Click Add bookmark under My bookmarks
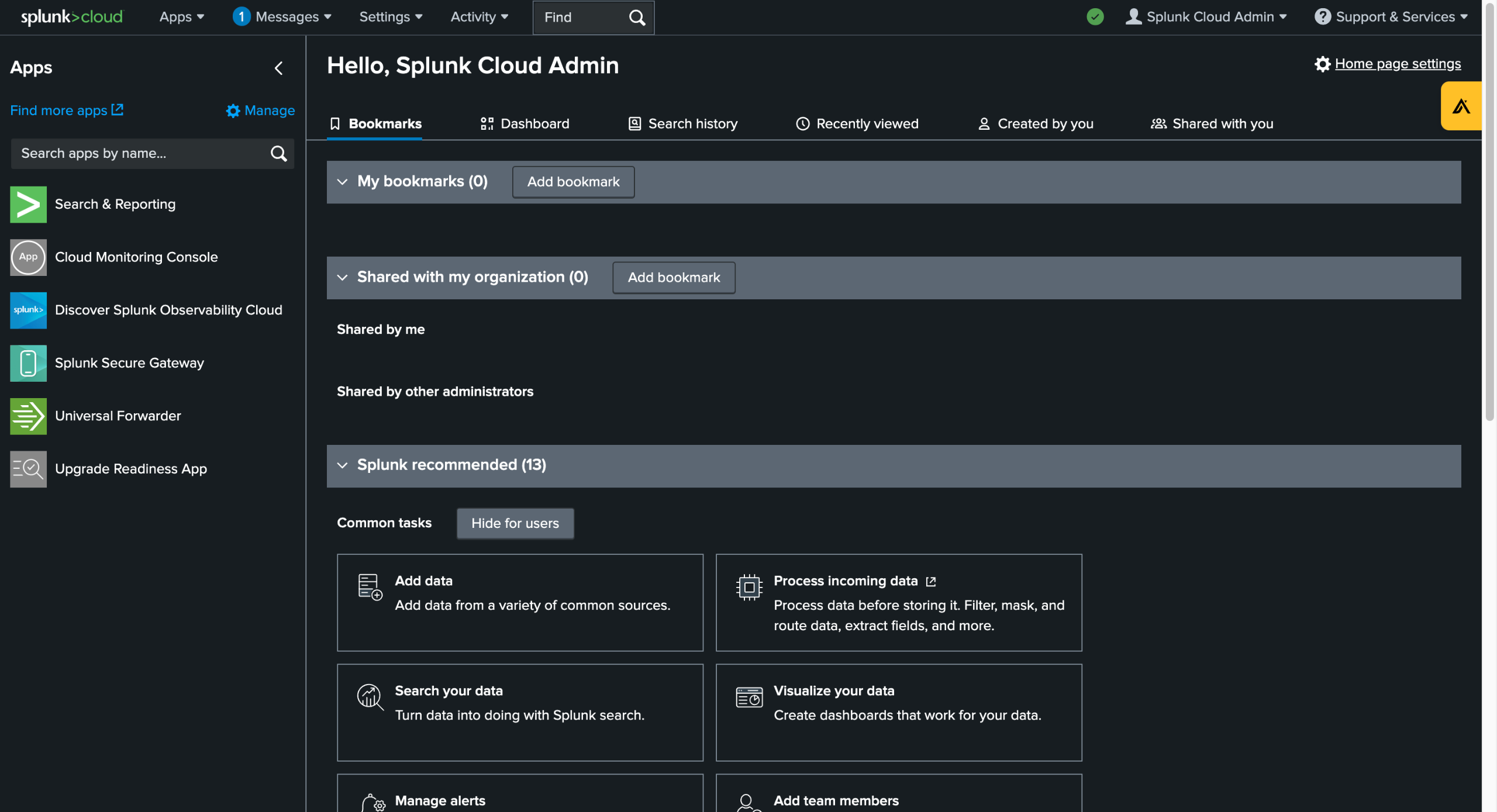1497x812 pixels. [x=572, y=182]
